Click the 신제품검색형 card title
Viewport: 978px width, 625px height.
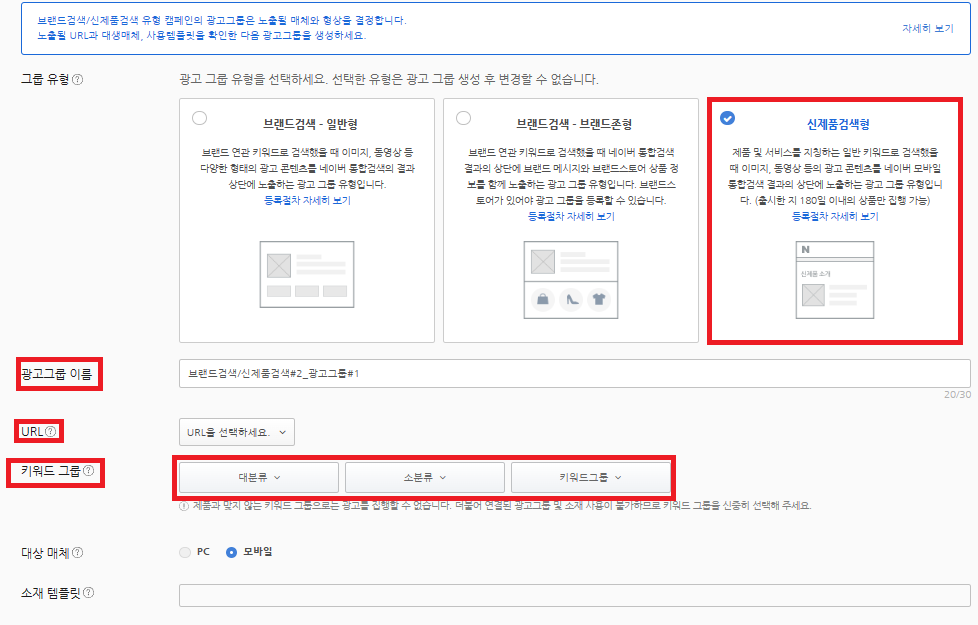(x=838, y=124)
